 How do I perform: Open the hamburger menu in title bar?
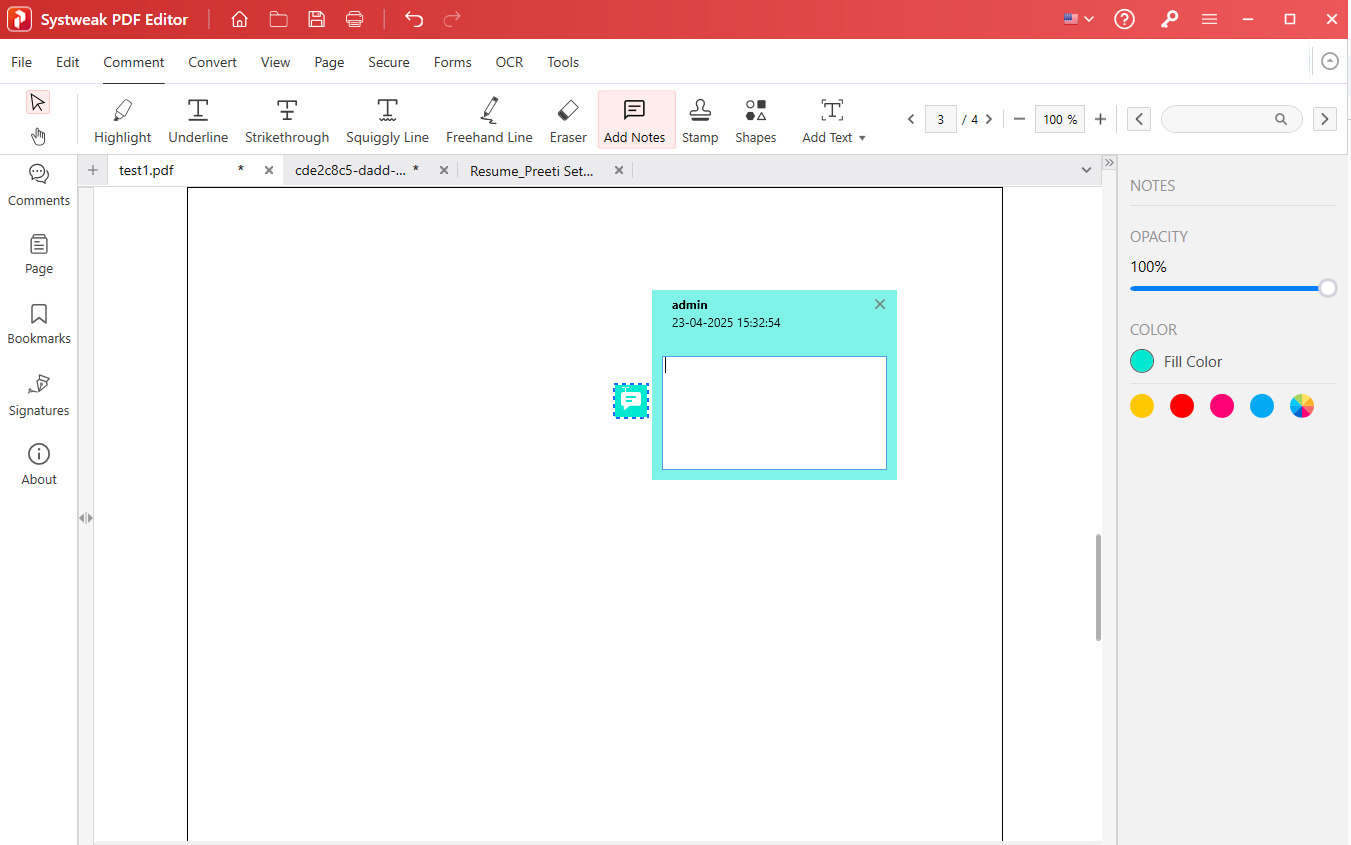(1209, 19)
